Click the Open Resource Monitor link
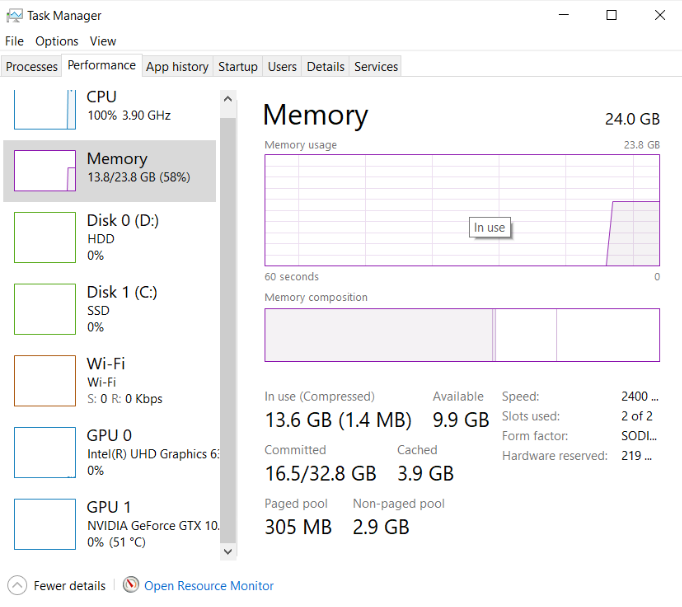 pos(209,586)
